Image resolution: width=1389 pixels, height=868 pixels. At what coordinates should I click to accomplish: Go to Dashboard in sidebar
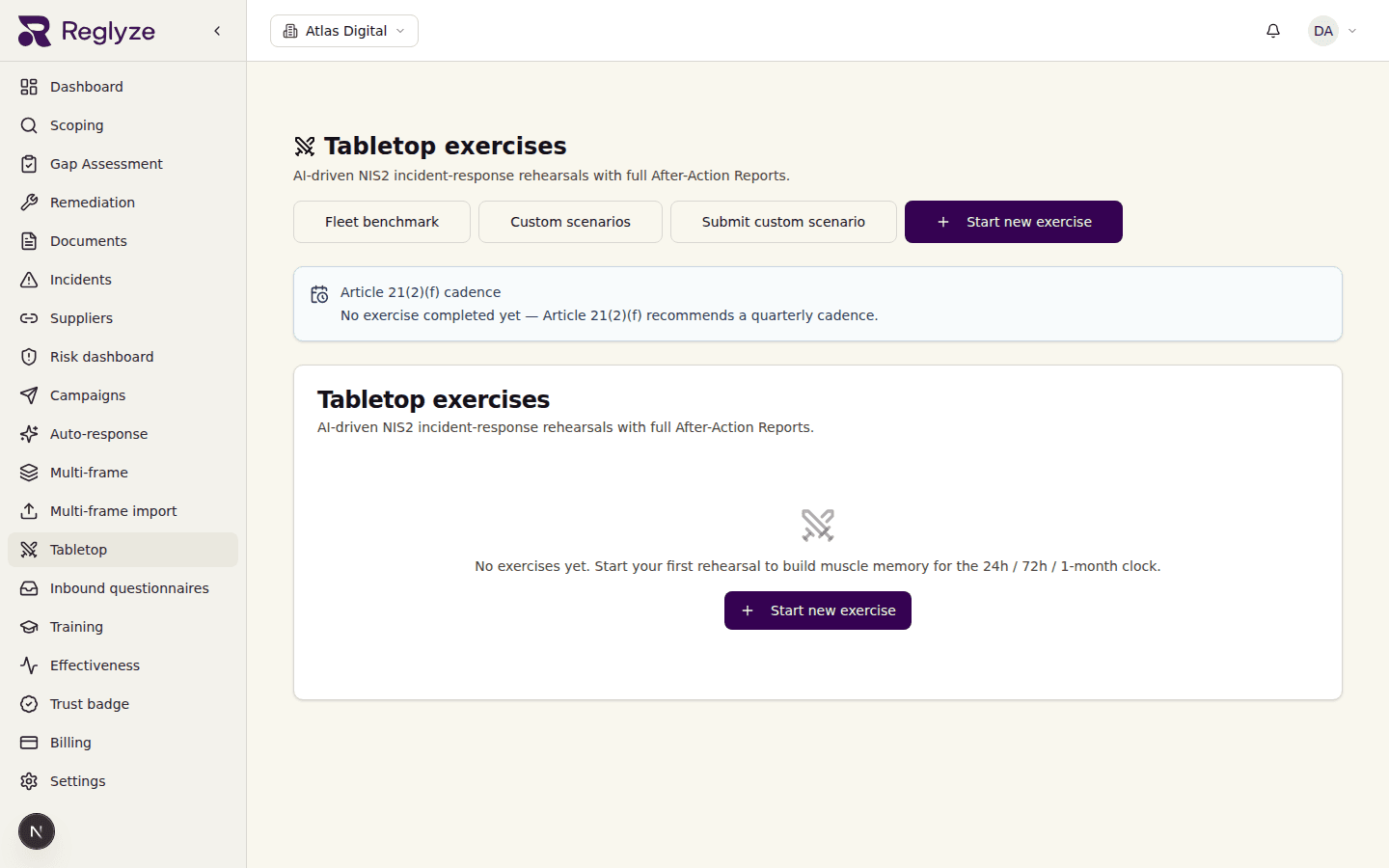coord(123,87)
